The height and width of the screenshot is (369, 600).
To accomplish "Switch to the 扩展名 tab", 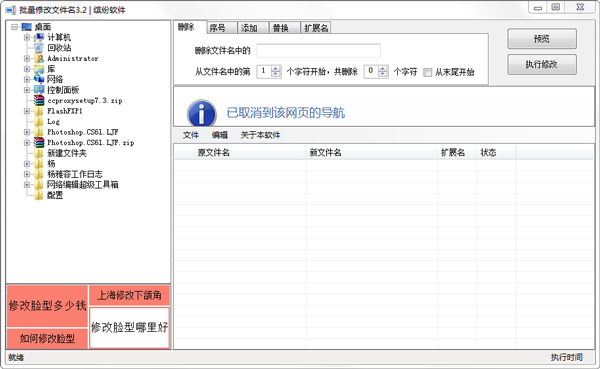I will point(316,28).
